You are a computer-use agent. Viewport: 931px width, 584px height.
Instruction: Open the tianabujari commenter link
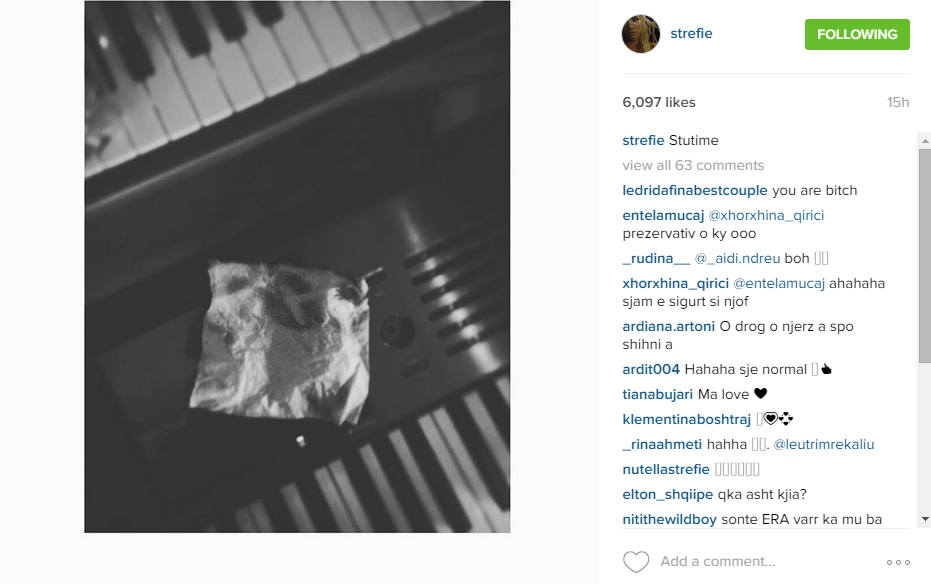coord(657,395)
